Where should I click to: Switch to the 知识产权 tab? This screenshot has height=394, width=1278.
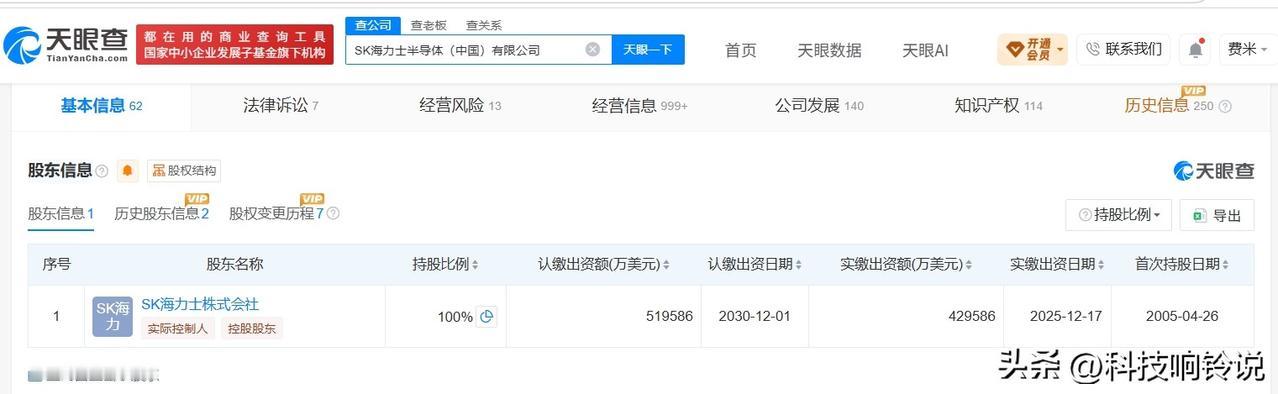point(998,106)
